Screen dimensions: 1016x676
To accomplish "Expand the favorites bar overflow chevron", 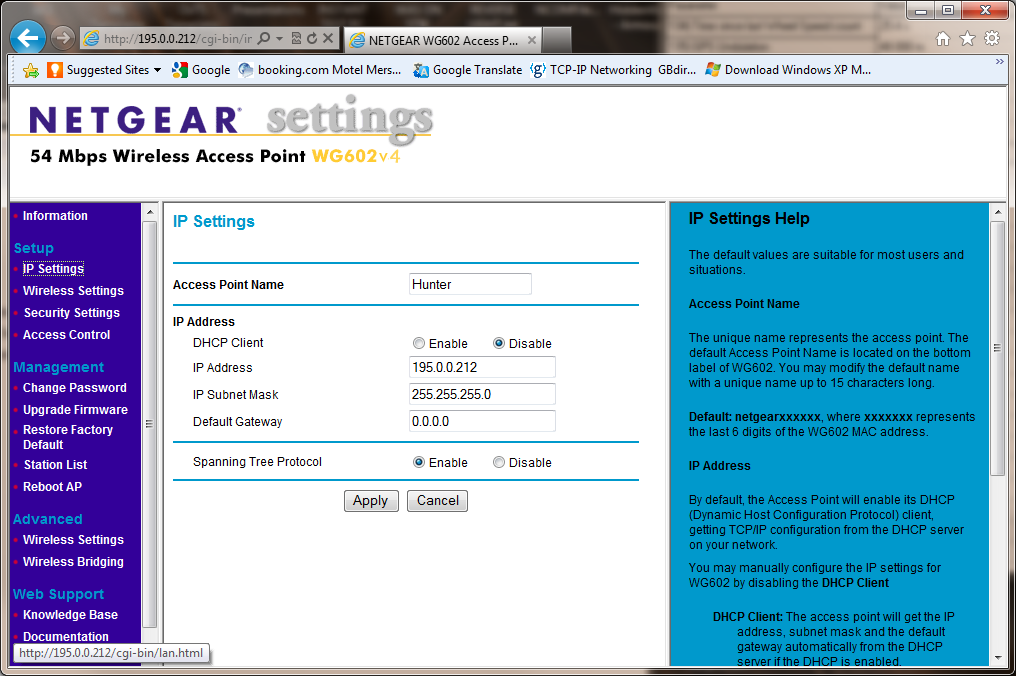I will pyautogui.click(x=999, y=62).
